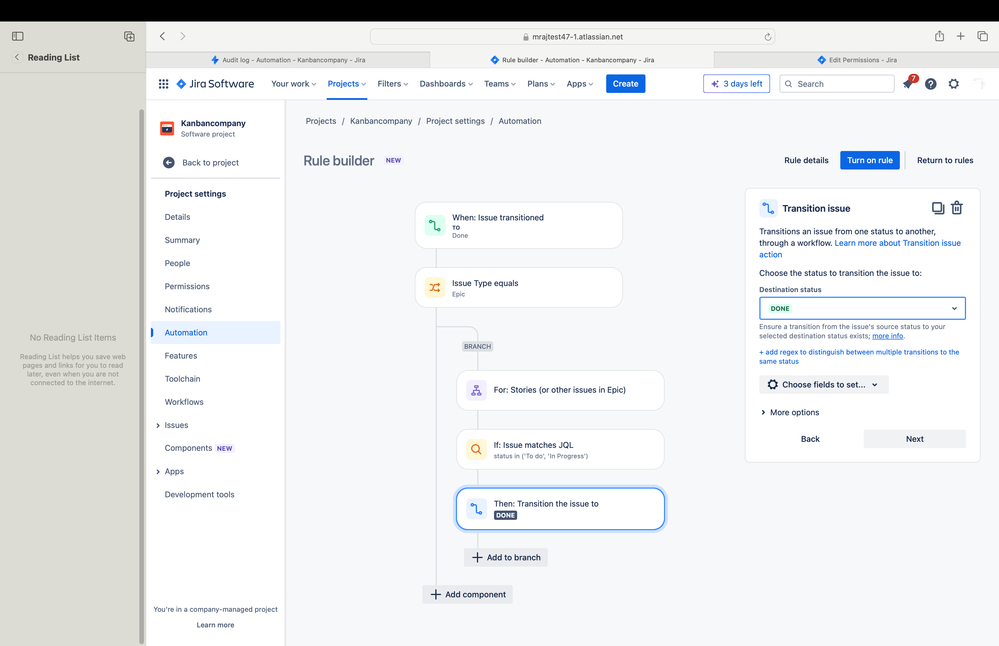
Task: Focus the Jira Search field
Action: pos(837,83)
